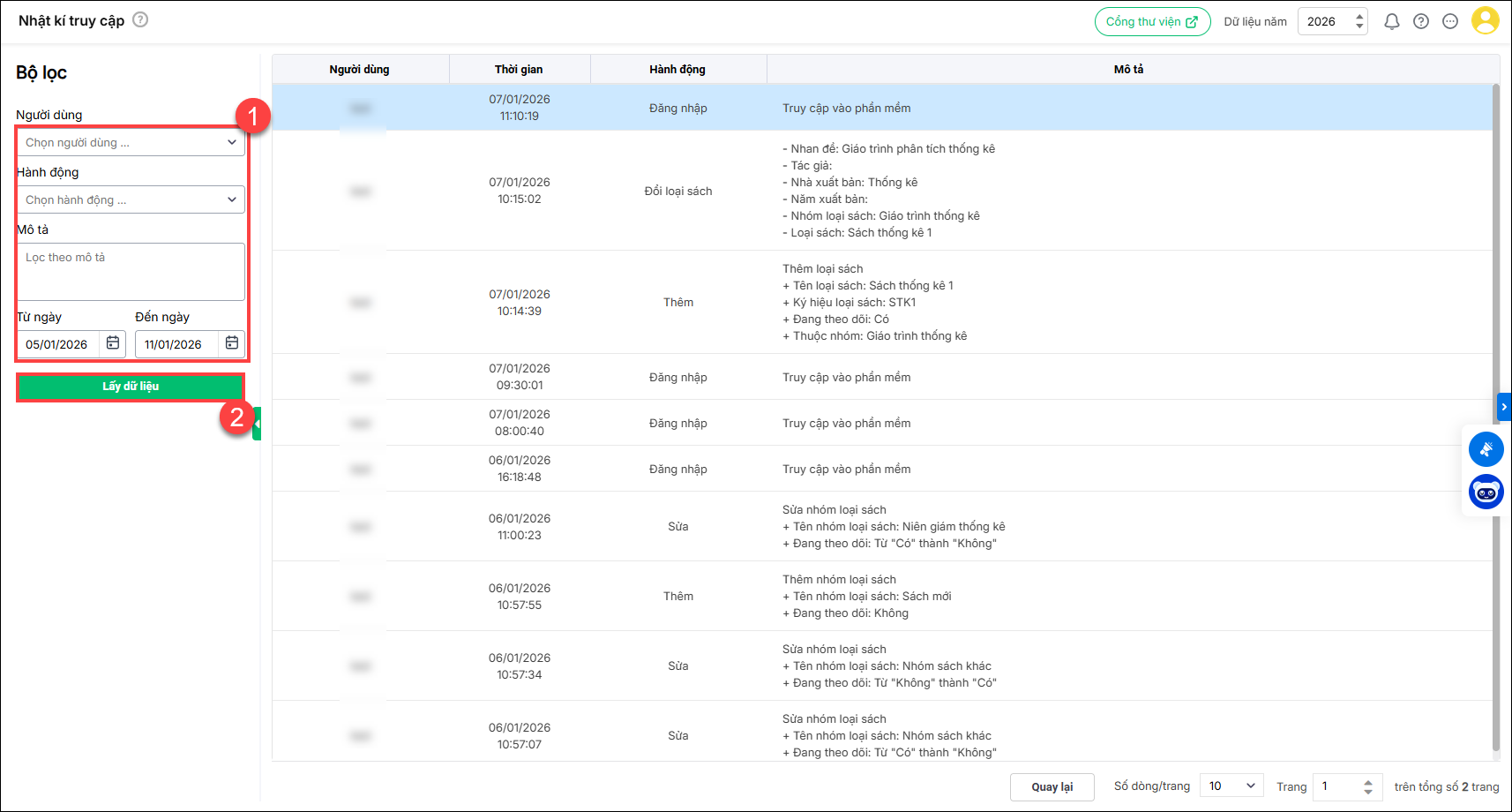The width and height of the screenshot is (1512, 812).
Task: Click the help icon beside Nhật kí truy cập
Action: (140, 19)
